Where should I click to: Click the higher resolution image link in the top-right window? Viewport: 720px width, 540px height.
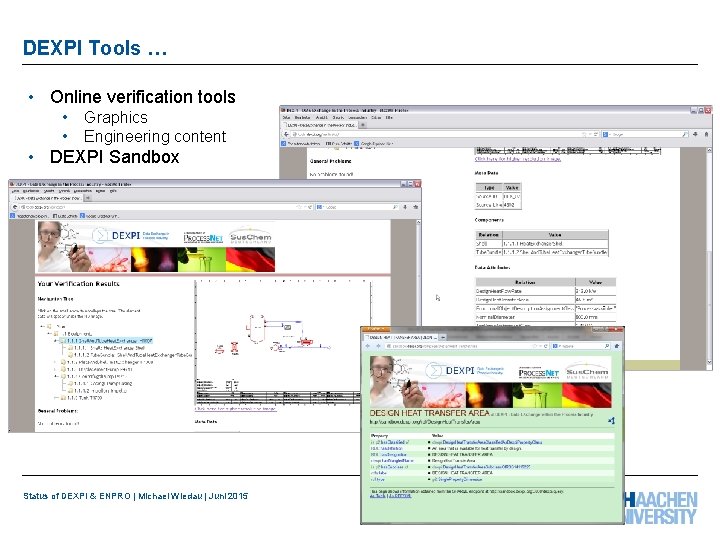point(518,159)
